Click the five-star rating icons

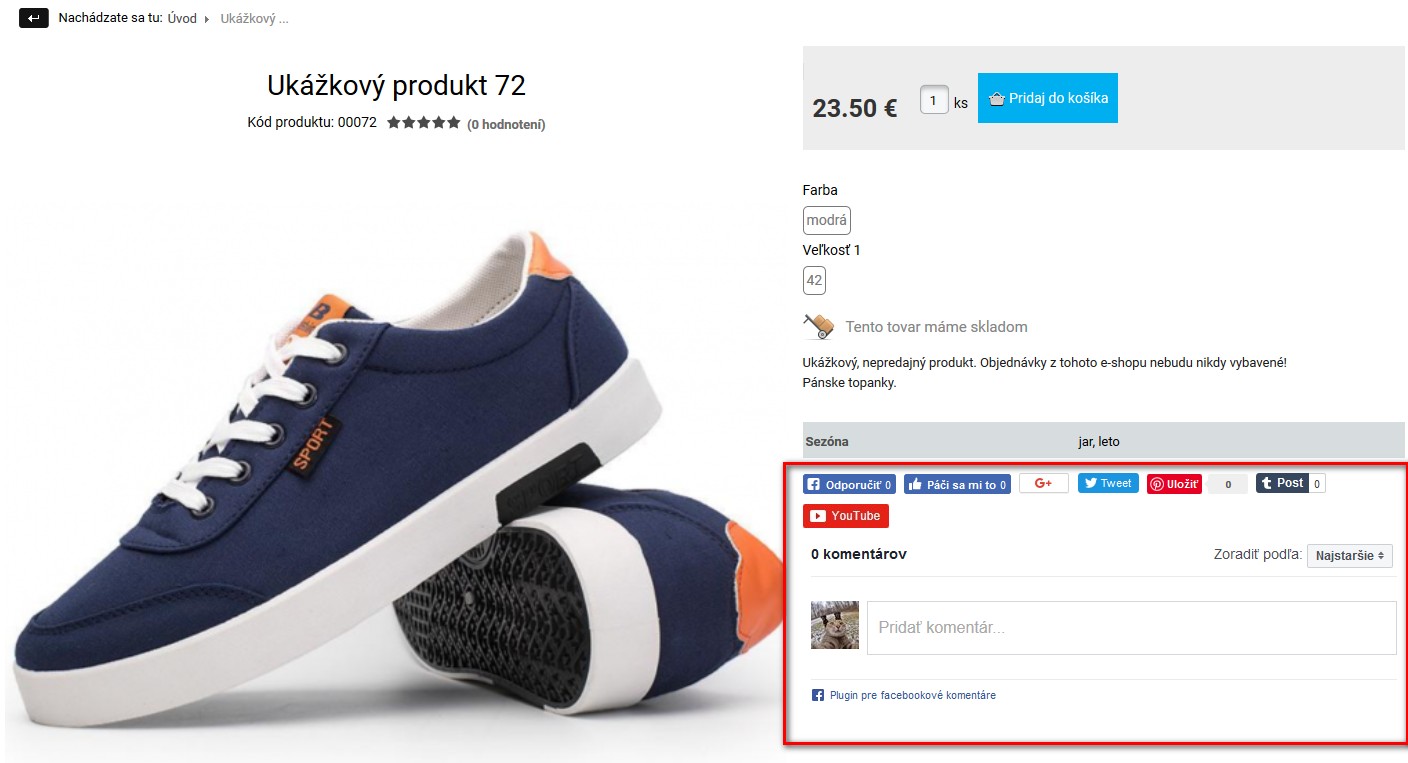click(424, 123)
